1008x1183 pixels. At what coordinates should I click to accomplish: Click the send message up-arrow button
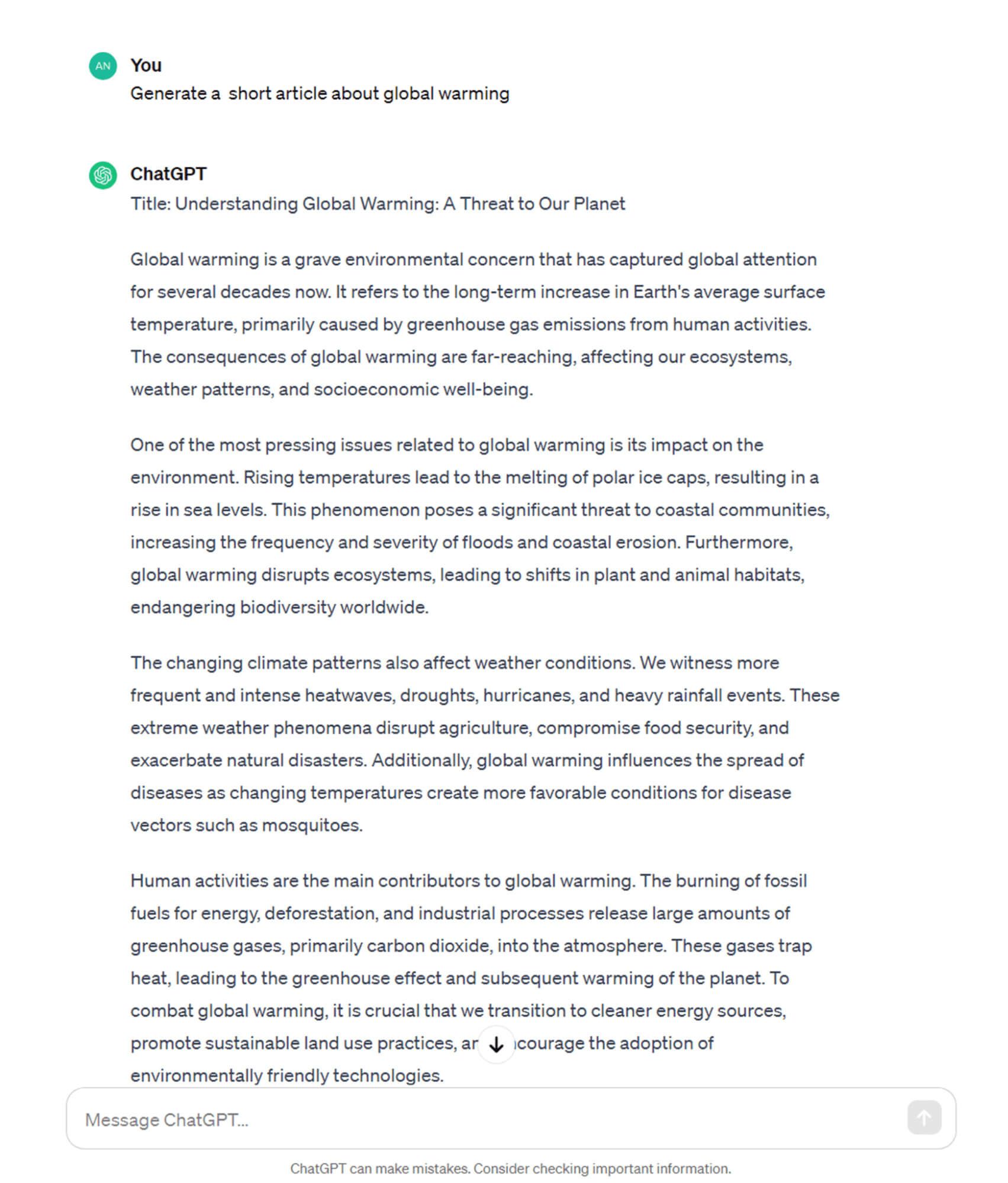tap(924, 1117)
